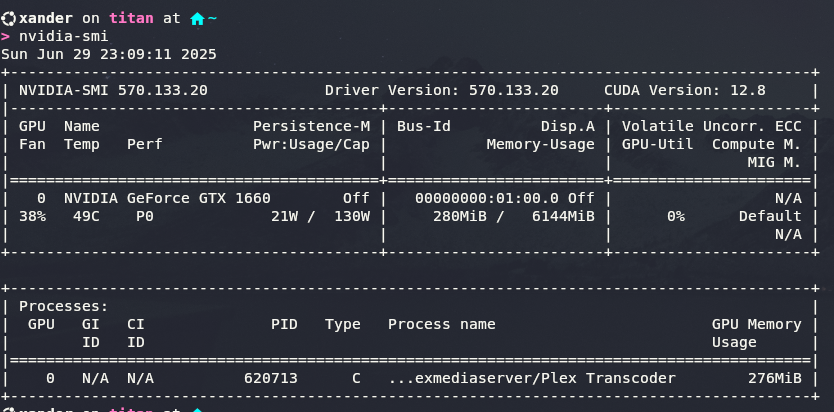834x412 pixels.
Task: Click the CI ID column header
Action: click(136, 333)
